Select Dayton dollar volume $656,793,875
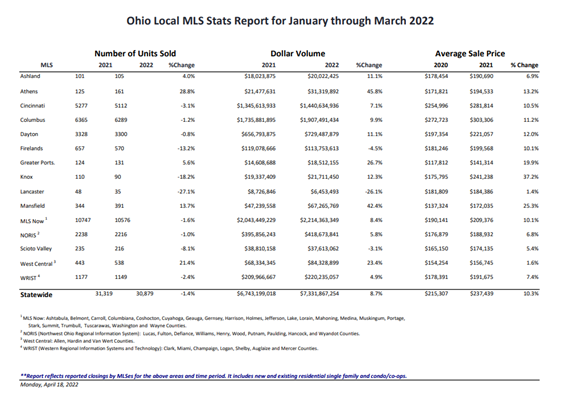This screenshot has height=395, width=563. 259,134
